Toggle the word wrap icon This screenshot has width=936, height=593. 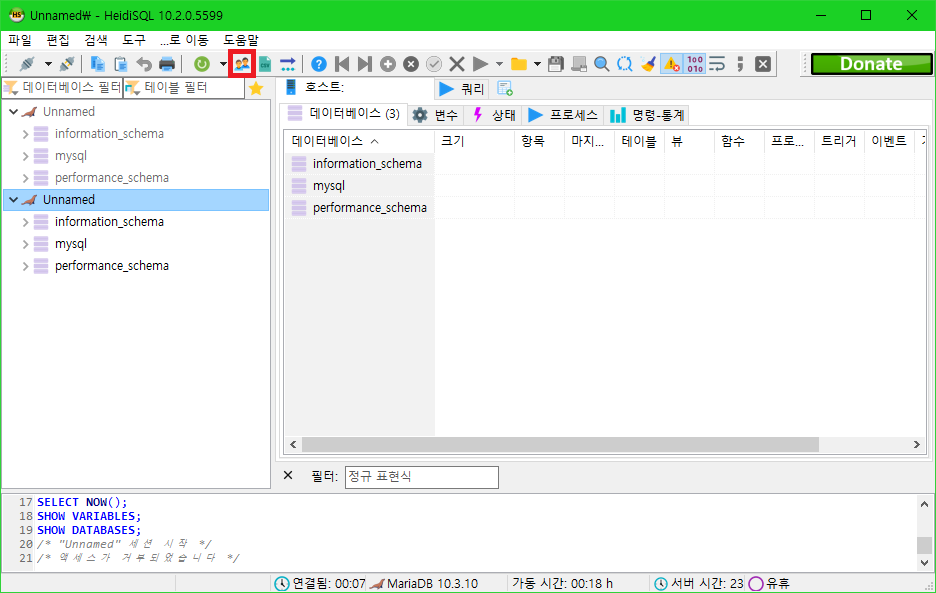point(717,64)
